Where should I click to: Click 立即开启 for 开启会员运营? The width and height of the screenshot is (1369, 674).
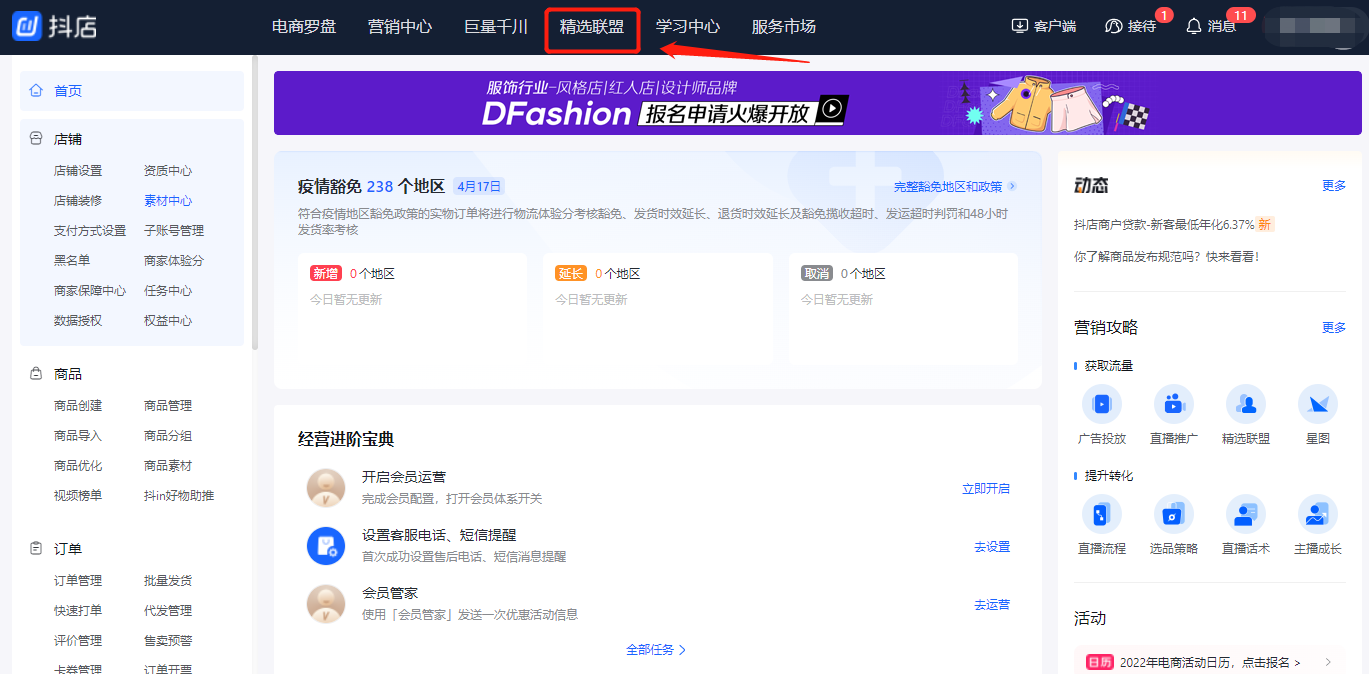pos(985,488)
